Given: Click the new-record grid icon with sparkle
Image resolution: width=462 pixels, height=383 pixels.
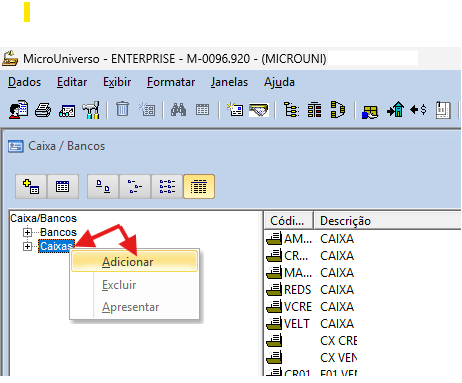Looking at the screenshot, I should [x=147, y=109].
